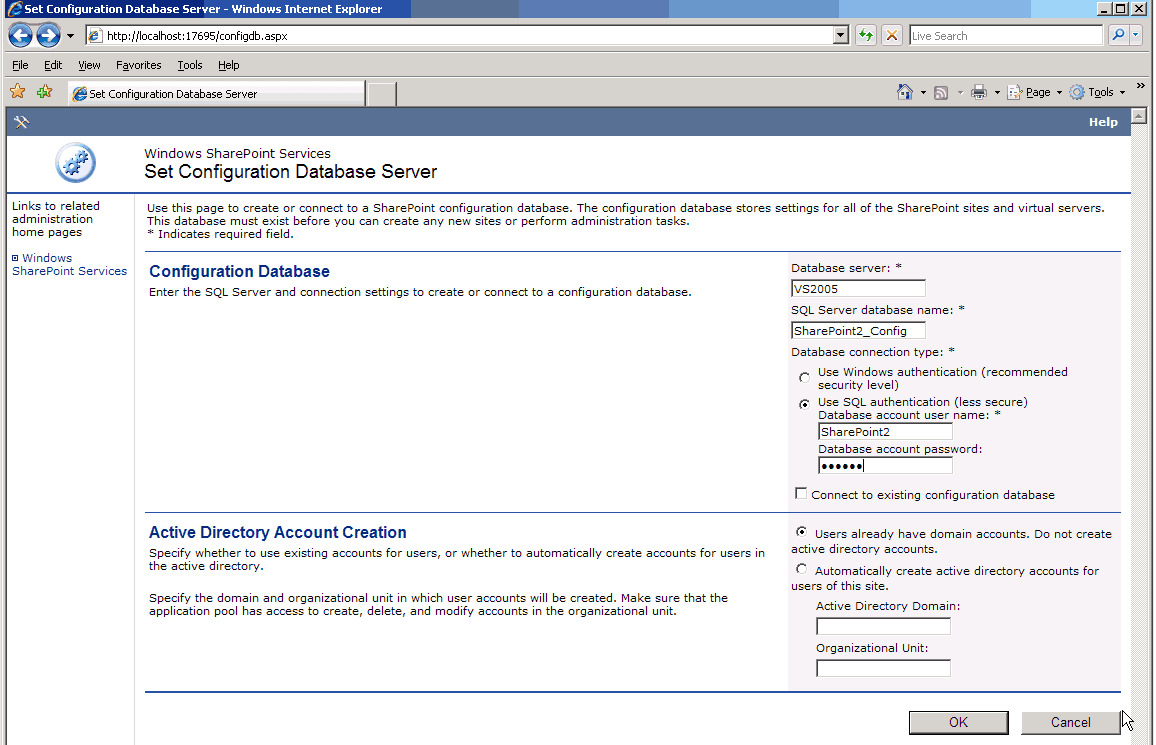Click the RSS feeds icon
Viewport: 1156px width, 745px height.
tap(941, 92)
